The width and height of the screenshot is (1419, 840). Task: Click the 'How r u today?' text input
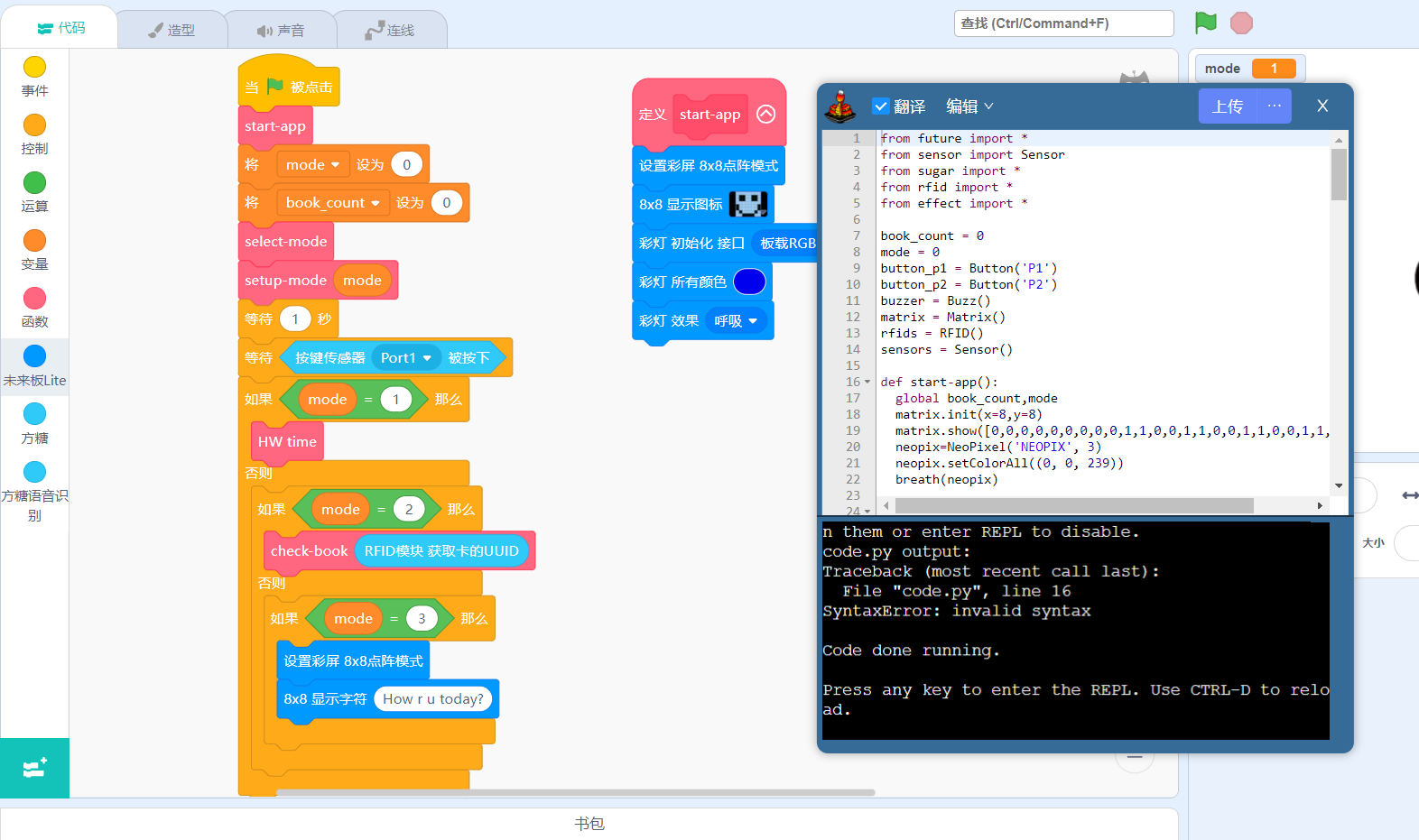coord(433,699)
